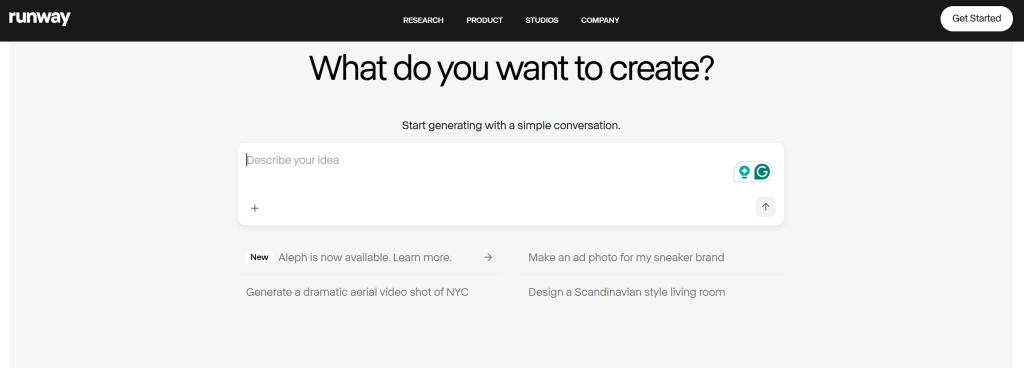Viewport: 1024px width, 368px height.
Task: Expand the COMPANY navigation item
Action: [600, 20]
